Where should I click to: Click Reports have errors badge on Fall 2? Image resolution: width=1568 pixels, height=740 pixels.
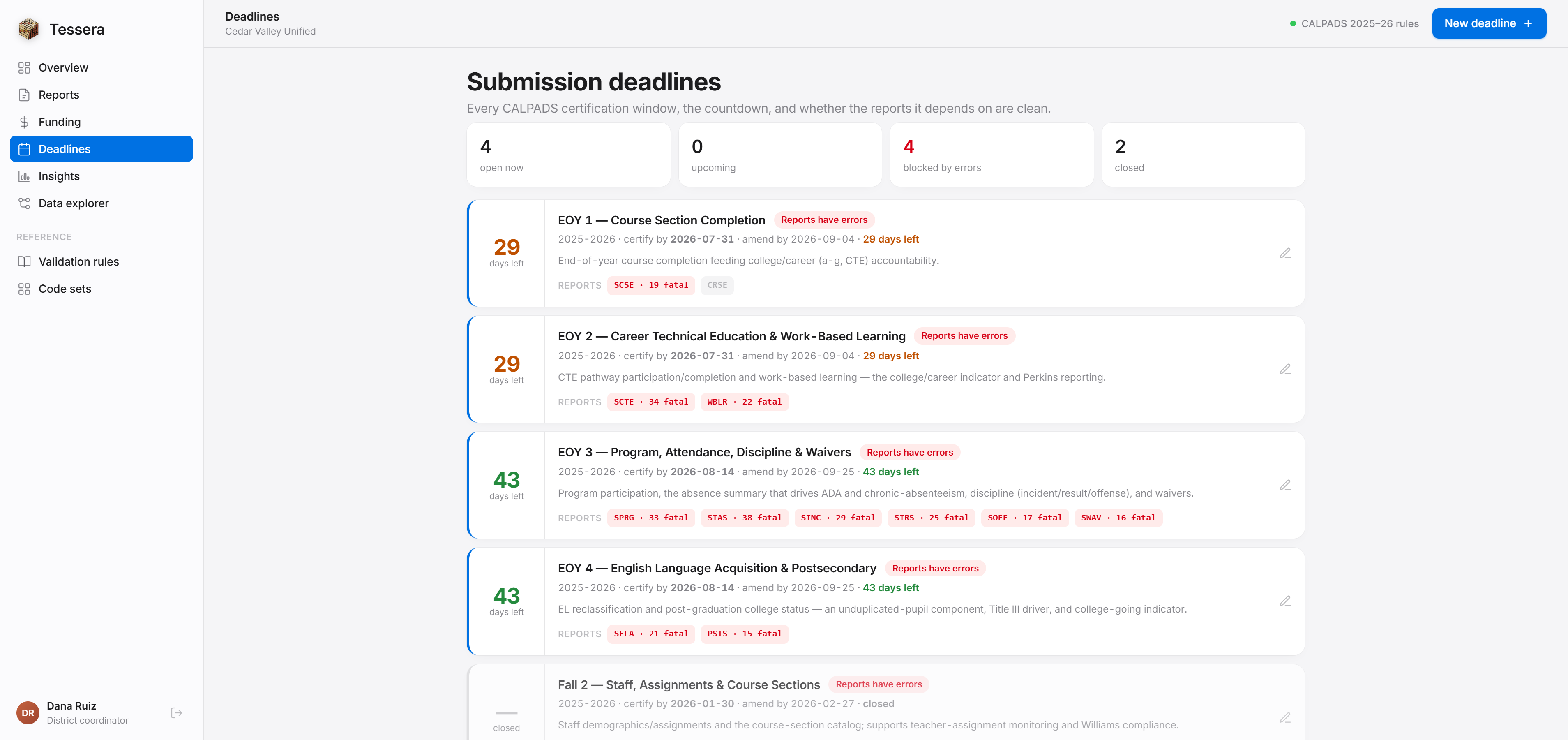click(x=879, y=684)
